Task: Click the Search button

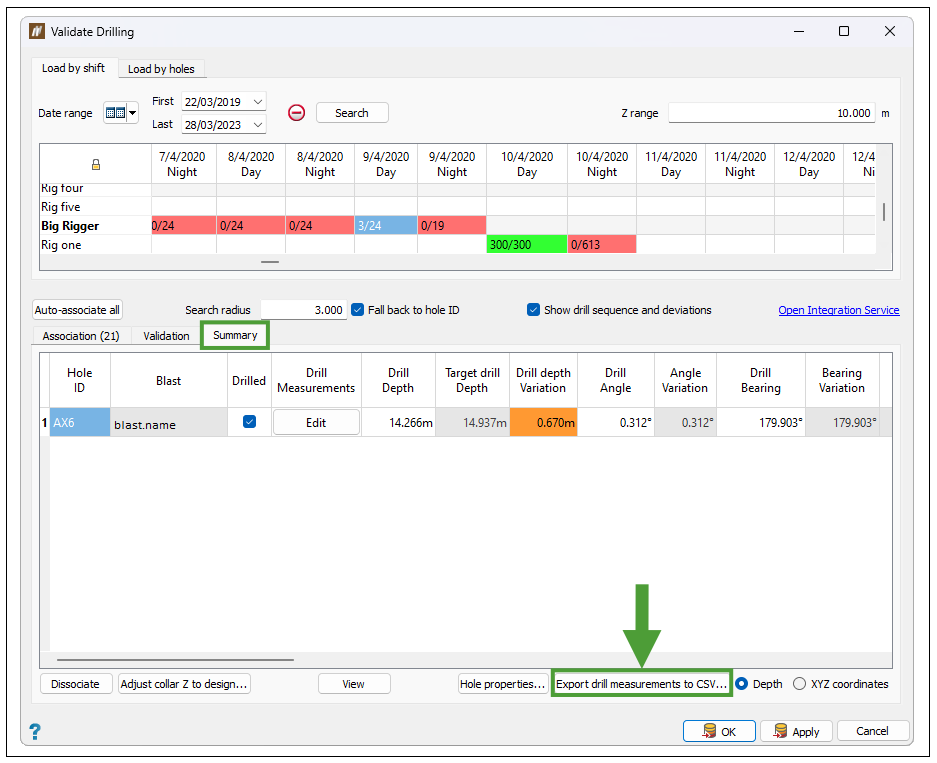Action: [352, 113]
